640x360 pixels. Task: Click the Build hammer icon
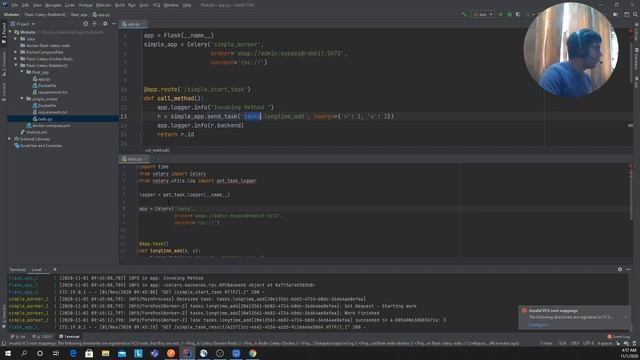pyautogui.click(x=464, y=14)
